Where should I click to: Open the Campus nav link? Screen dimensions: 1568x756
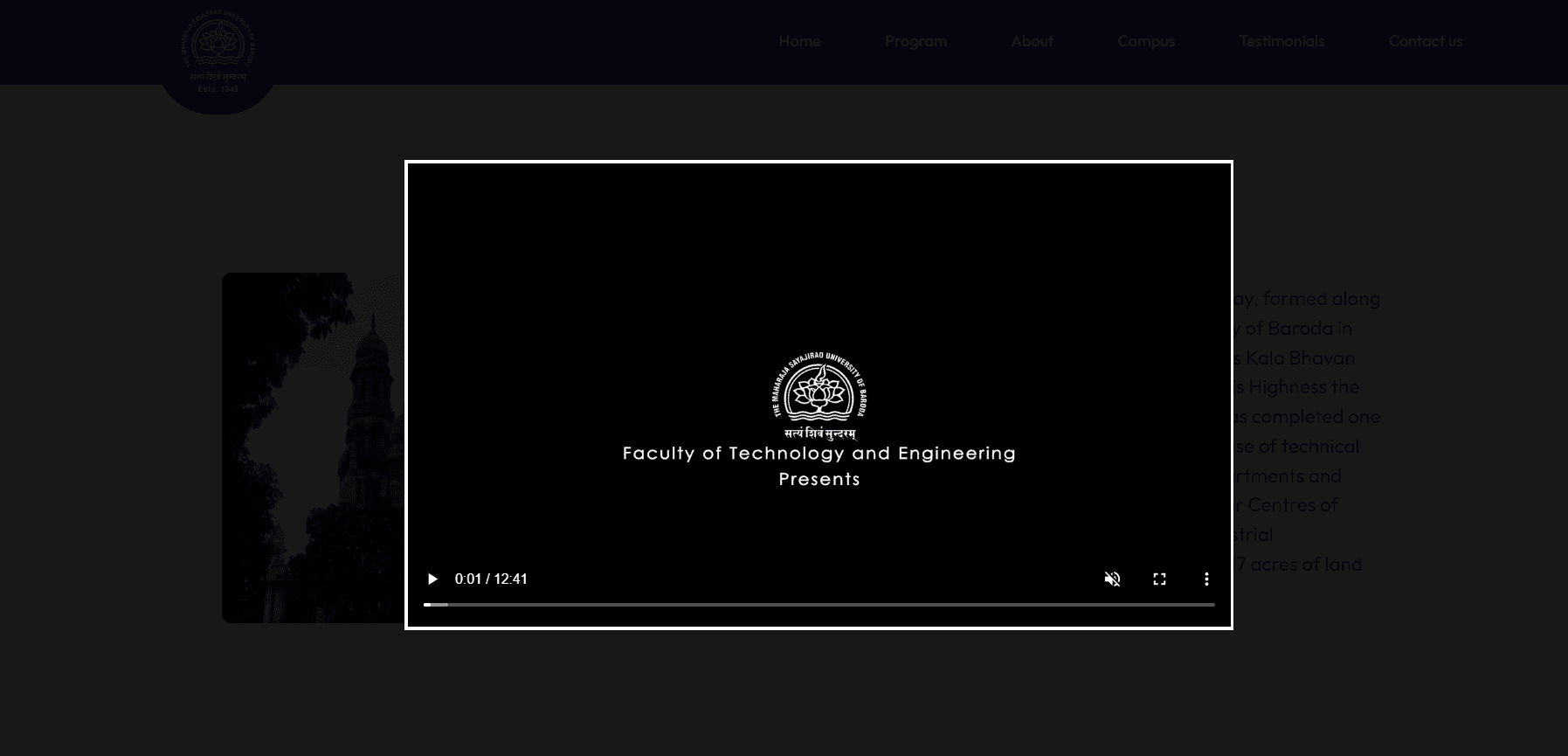pyautogui.click(x=1146, y=41)
